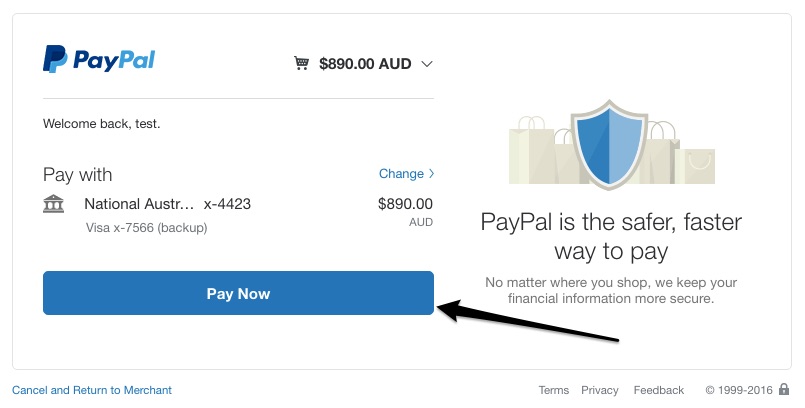Screen dimensions: 805x408
Task: Click the bank building icon
Action: coord(53,204)
